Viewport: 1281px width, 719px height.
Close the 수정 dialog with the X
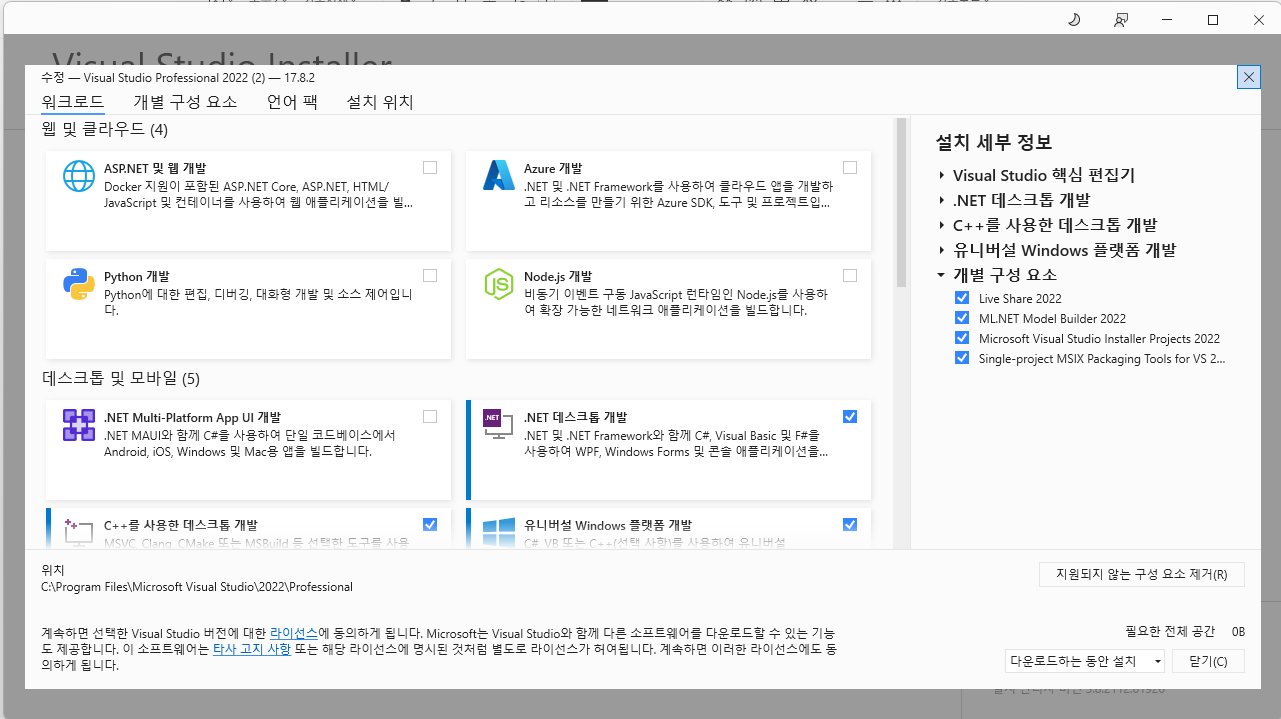pyautogui.click(x=1248, y=77)
